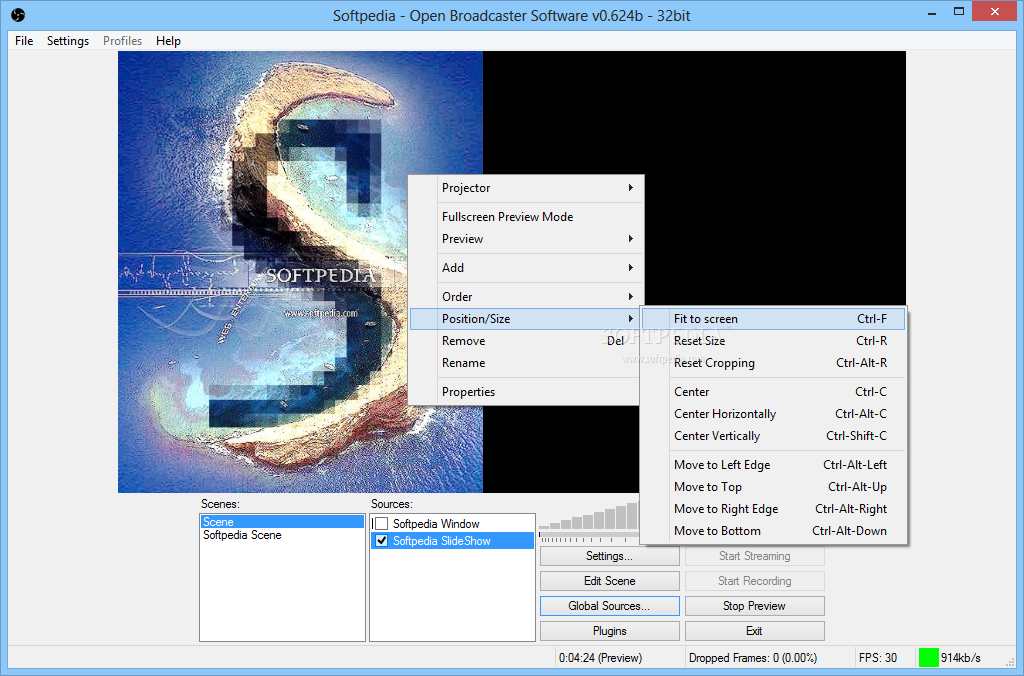
Task: Choose Move to Left Edge
Action: point(774,465)
